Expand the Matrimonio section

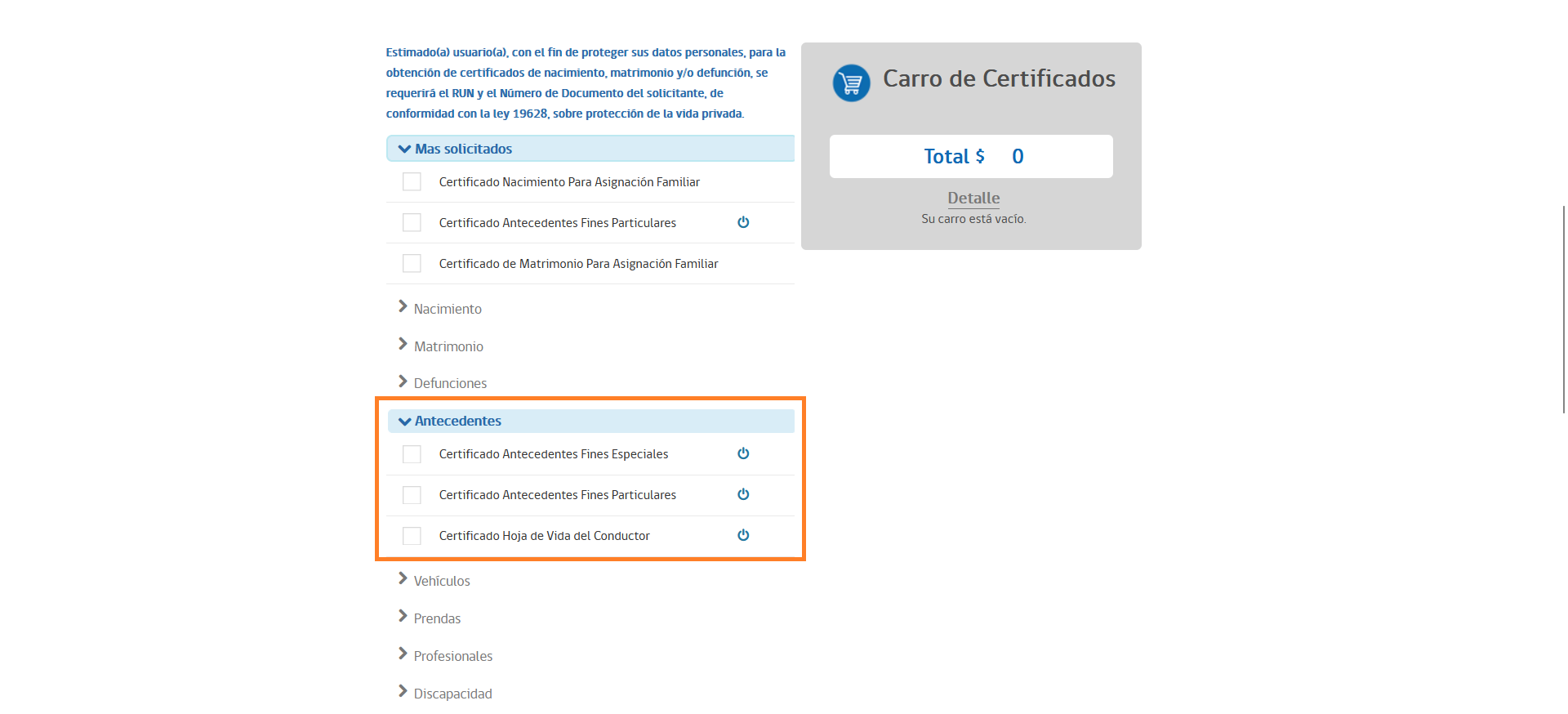(x=448, y=346)
